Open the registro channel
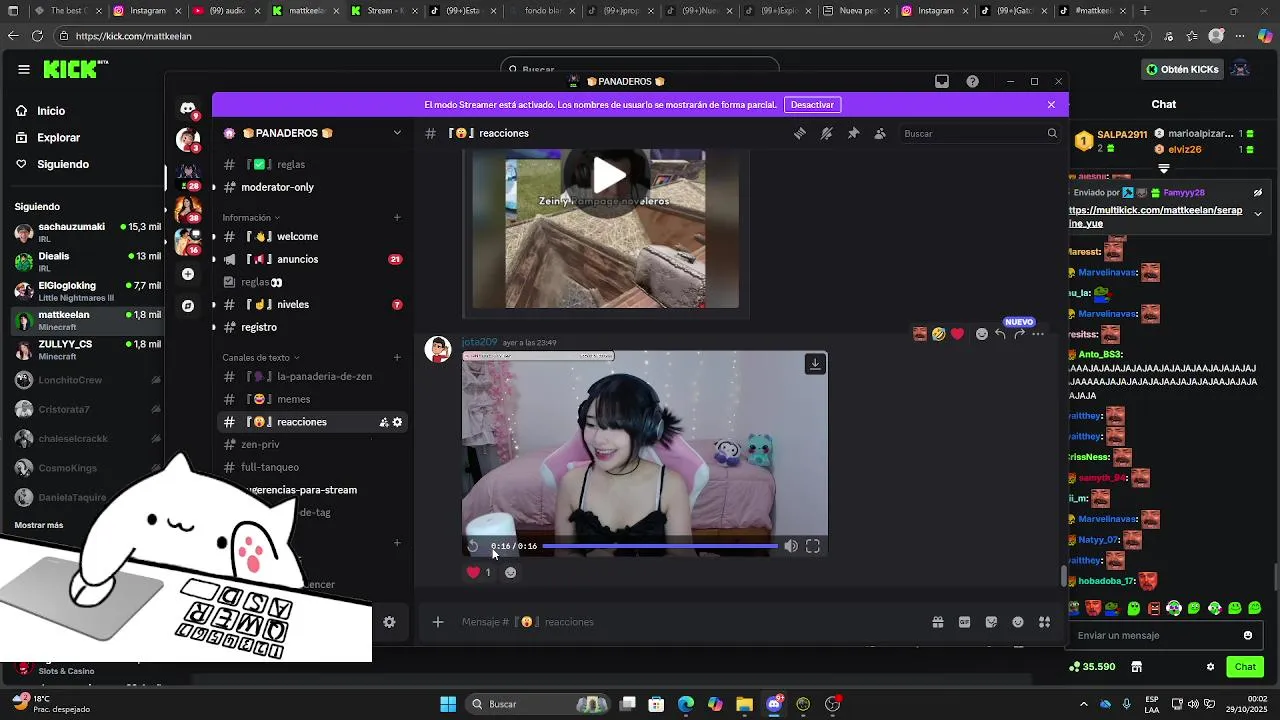 coord(312,327)
